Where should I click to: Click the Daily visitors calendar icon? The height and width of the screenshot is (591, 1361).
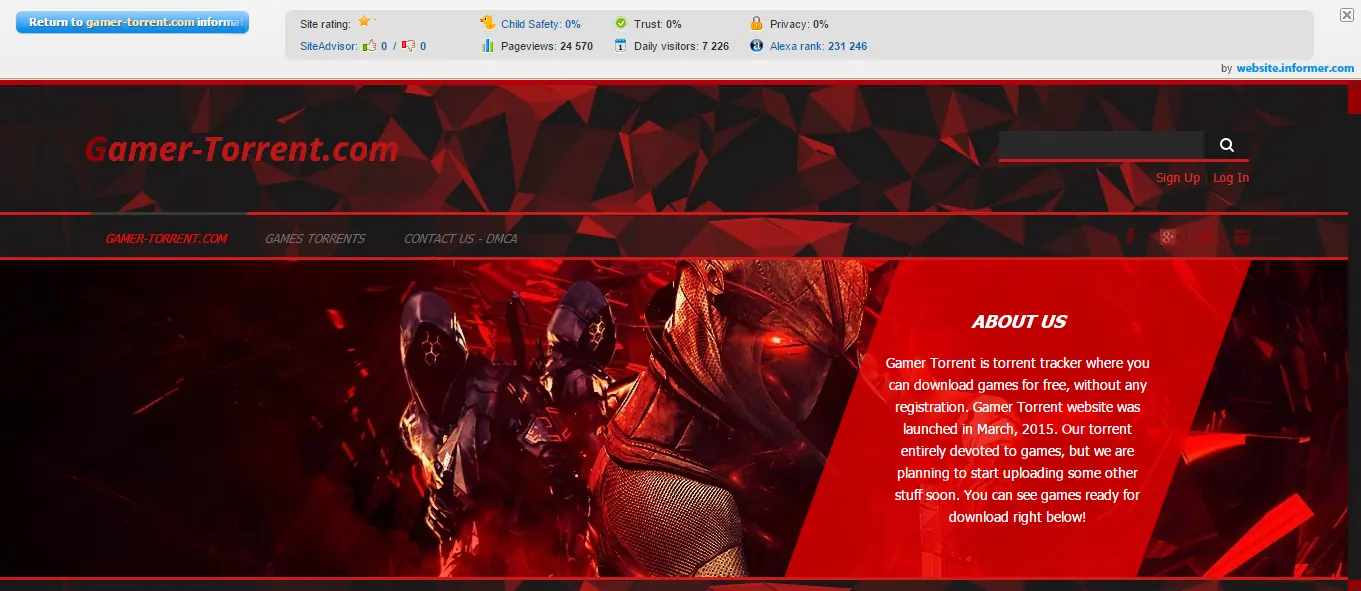(x=621, y=45)
